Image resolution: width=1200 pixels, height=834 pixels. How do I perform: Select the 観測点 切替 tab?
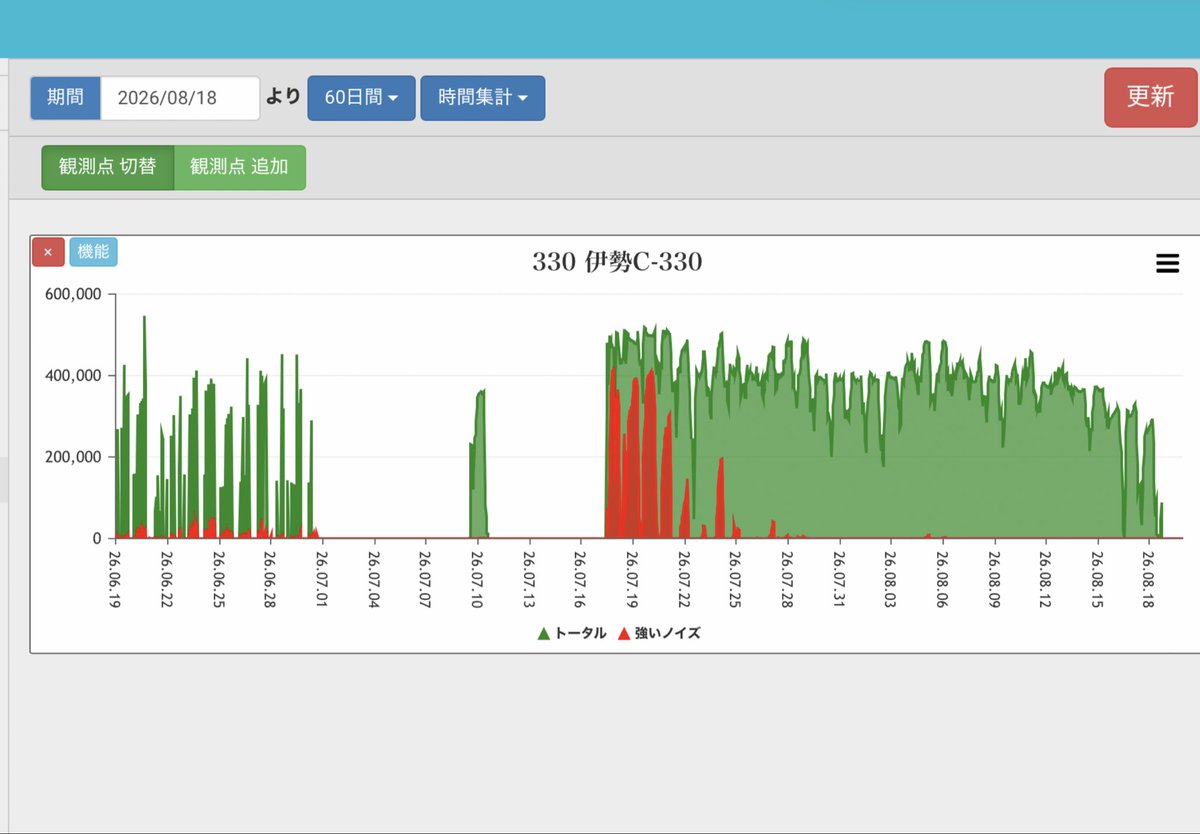coord(108,167)
